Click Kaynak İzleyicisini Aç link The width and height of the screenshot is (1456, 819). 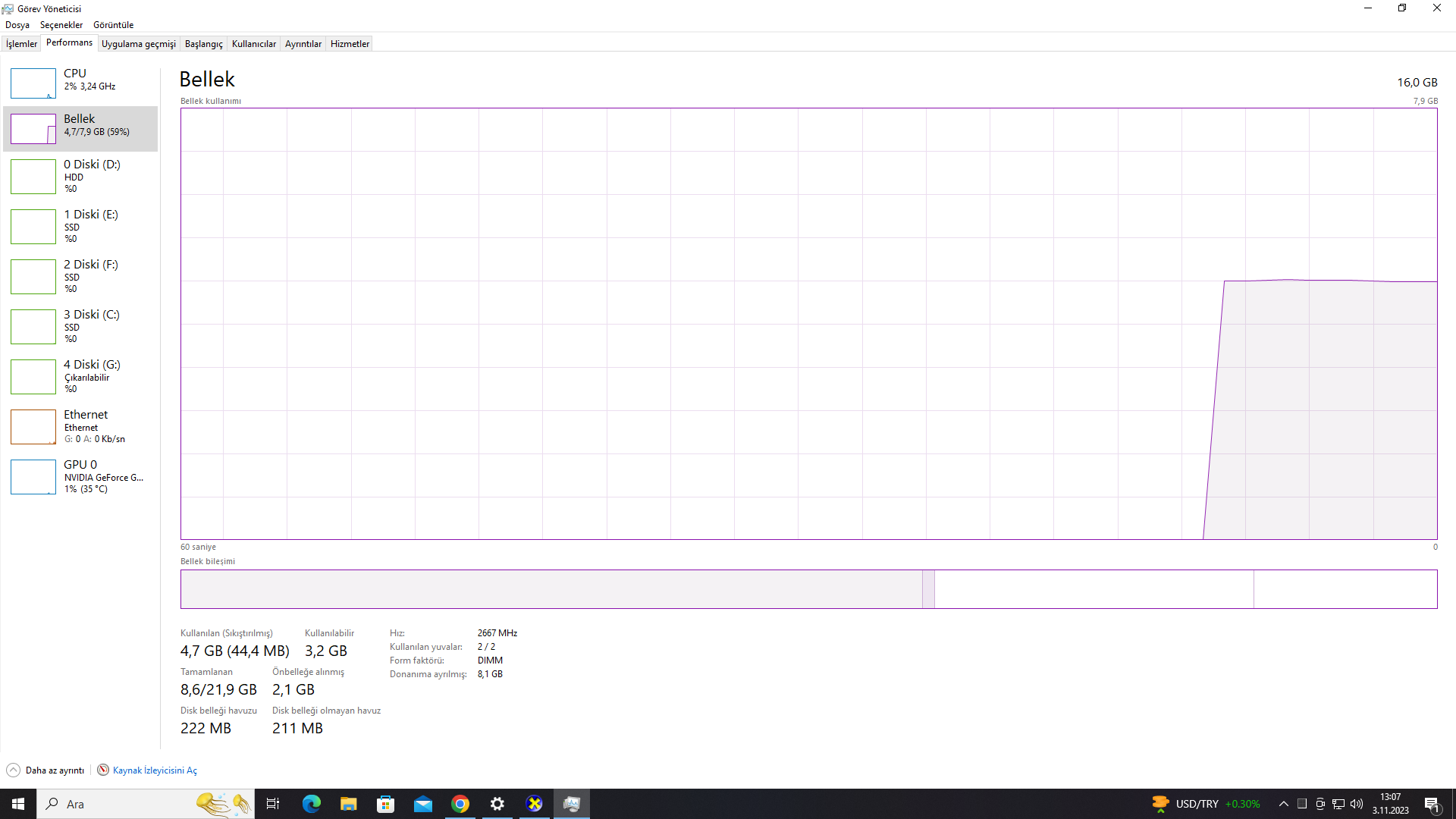pos(155,770)
